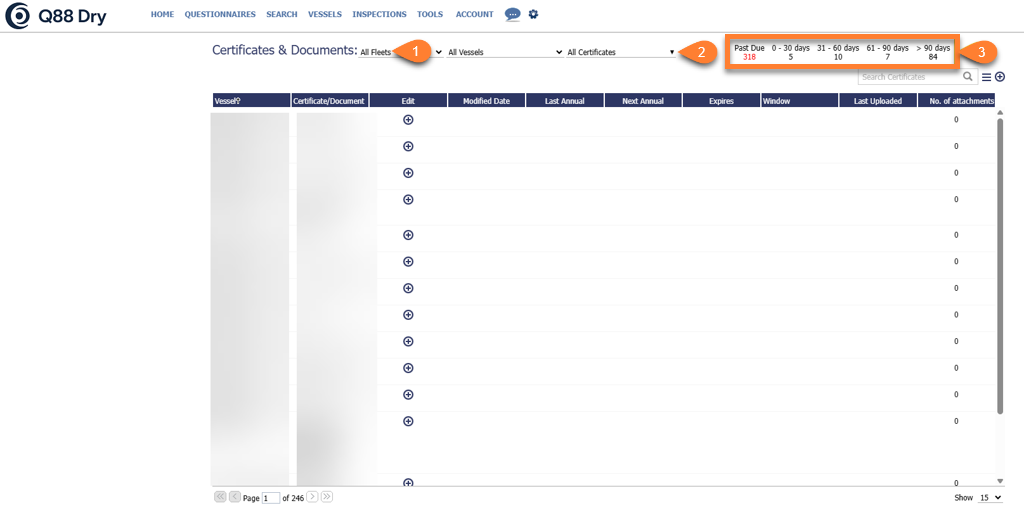Sort by the Expires column header

pos(721,101)
